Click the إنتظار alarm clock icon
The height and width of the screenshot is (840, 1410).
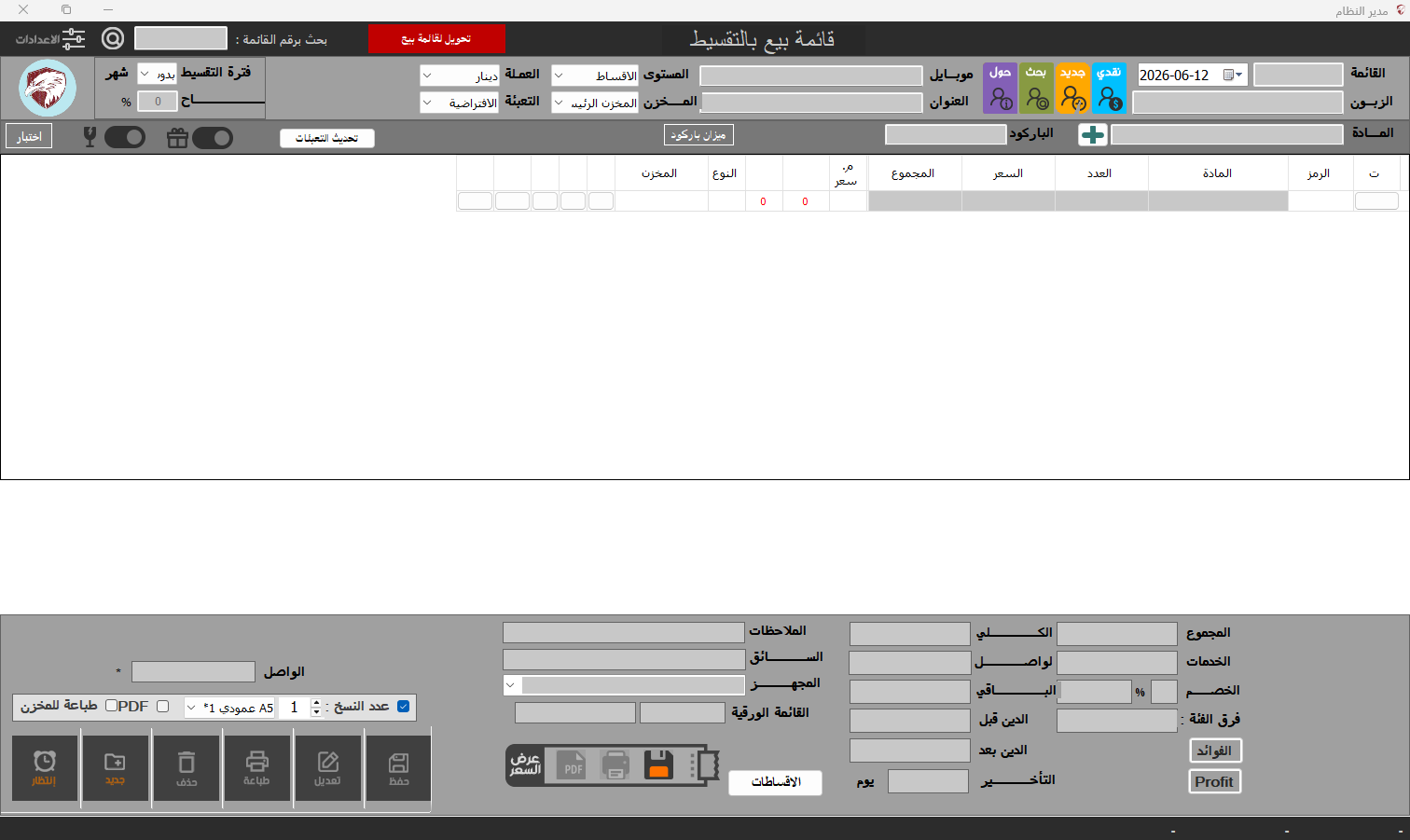tap(44, 768)
